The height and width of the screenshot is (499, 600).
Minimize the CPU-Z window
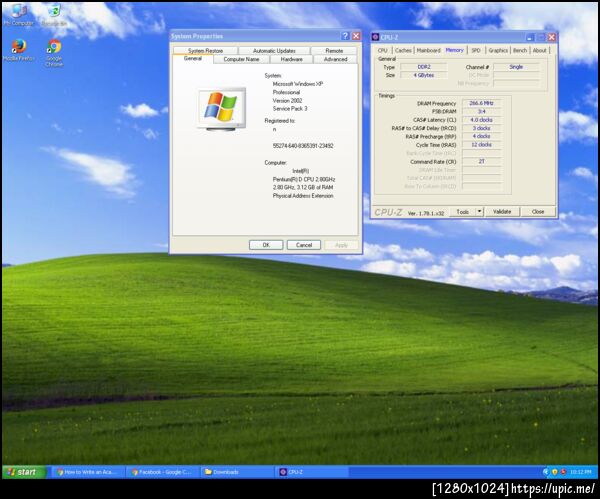coord(530,37)
